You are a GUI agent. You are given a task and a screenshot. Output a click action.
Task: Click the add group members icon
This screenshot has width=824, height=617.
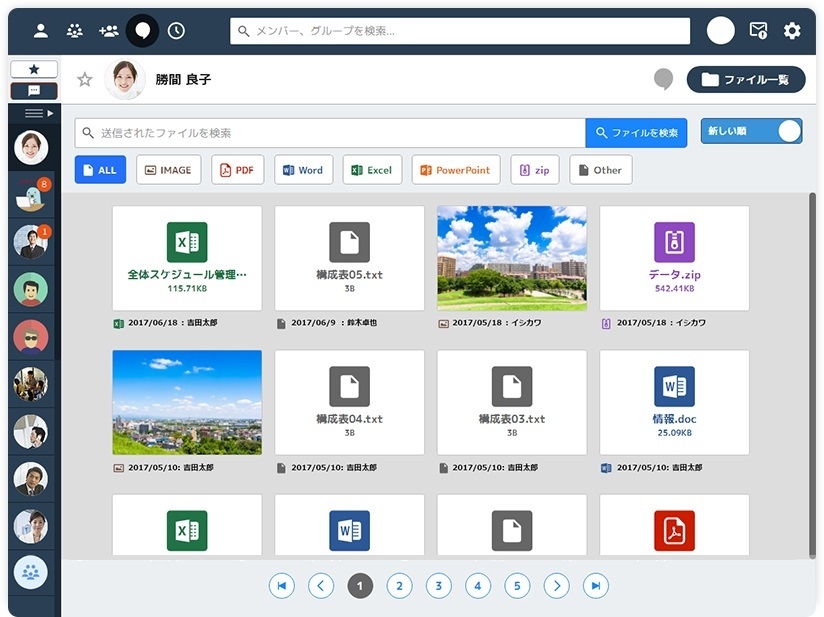tap(109, 31)
